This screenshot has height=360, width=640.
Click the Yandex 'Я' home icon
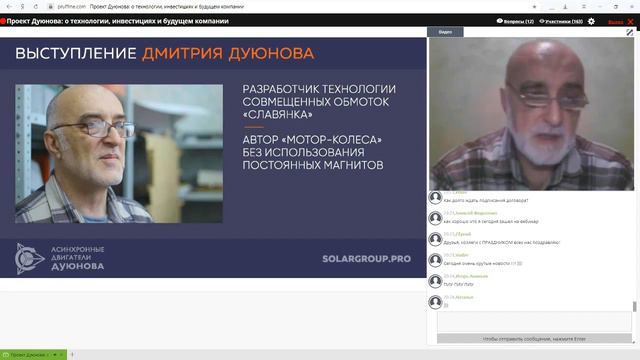(23, 7)
